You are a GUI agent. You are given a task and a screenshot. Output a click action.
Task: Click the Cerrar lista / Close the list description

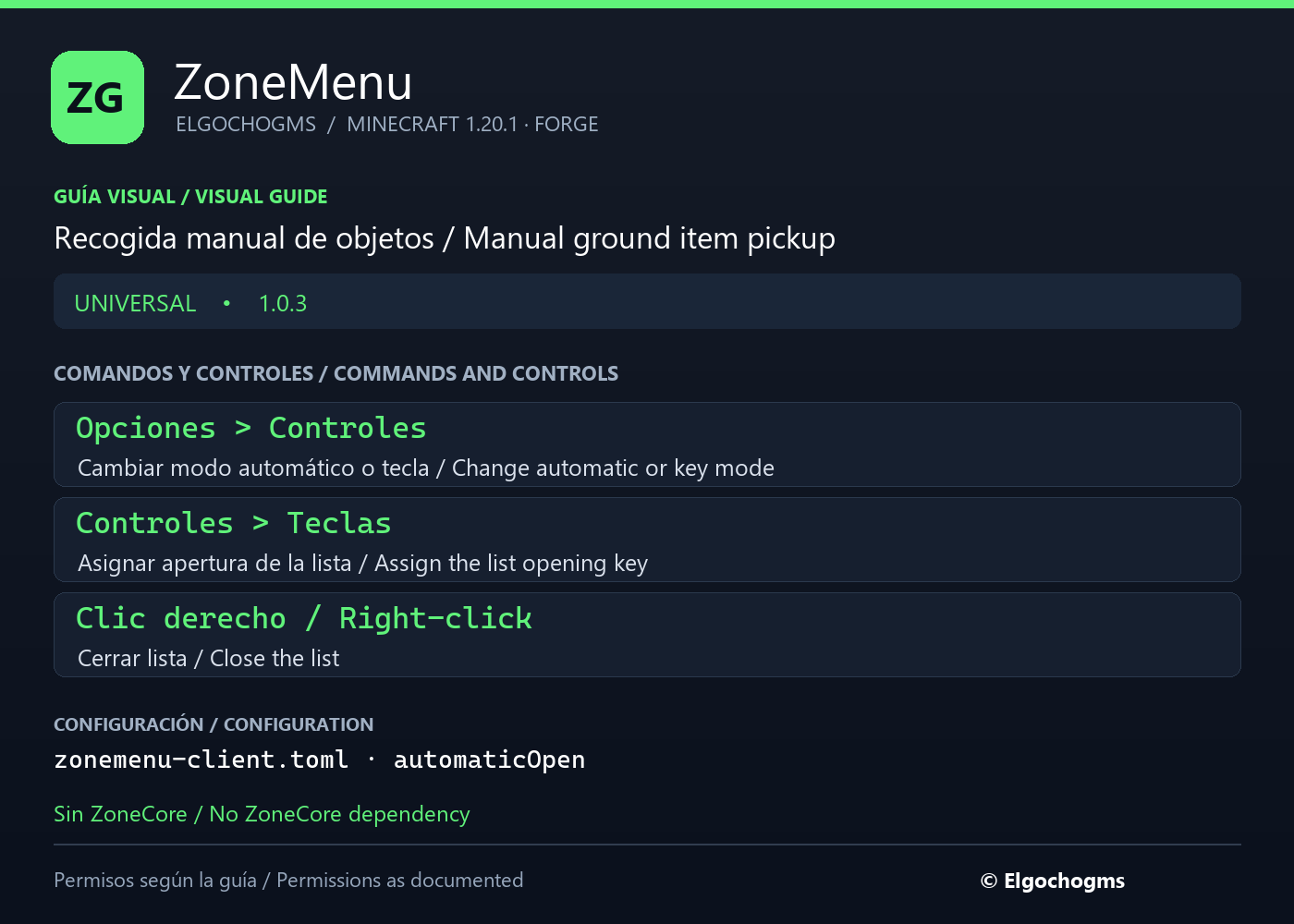coord(208,659)
